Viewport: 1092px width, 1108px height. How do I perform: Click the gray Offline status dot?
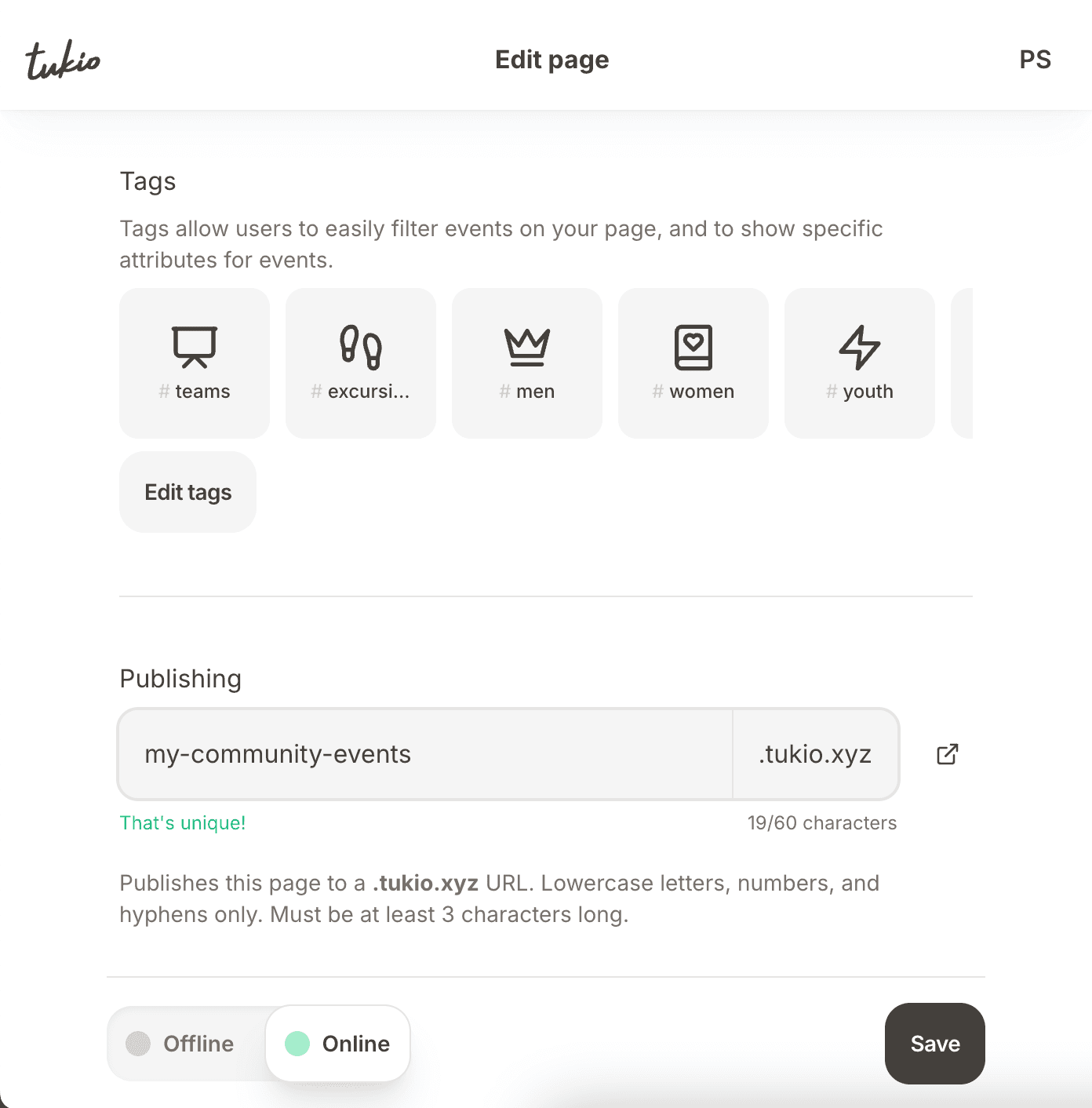(x=138, y=1044)
